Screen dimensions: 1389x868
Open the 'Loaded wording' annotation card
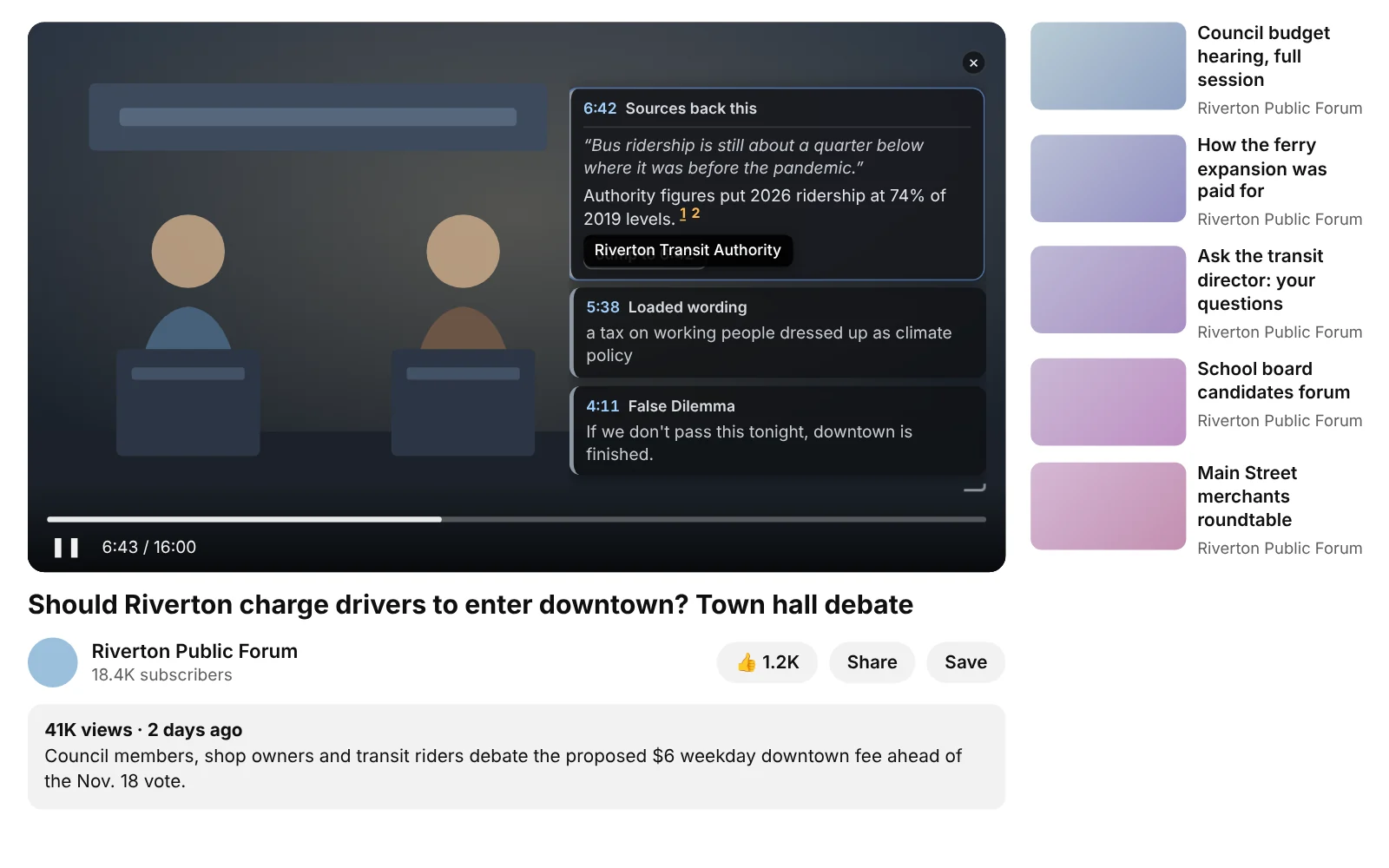point(778,332)
